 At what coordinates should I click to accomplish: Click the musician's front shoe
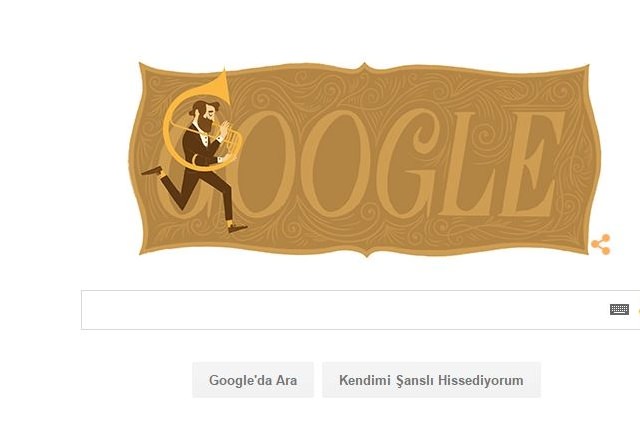click(237, 228)
